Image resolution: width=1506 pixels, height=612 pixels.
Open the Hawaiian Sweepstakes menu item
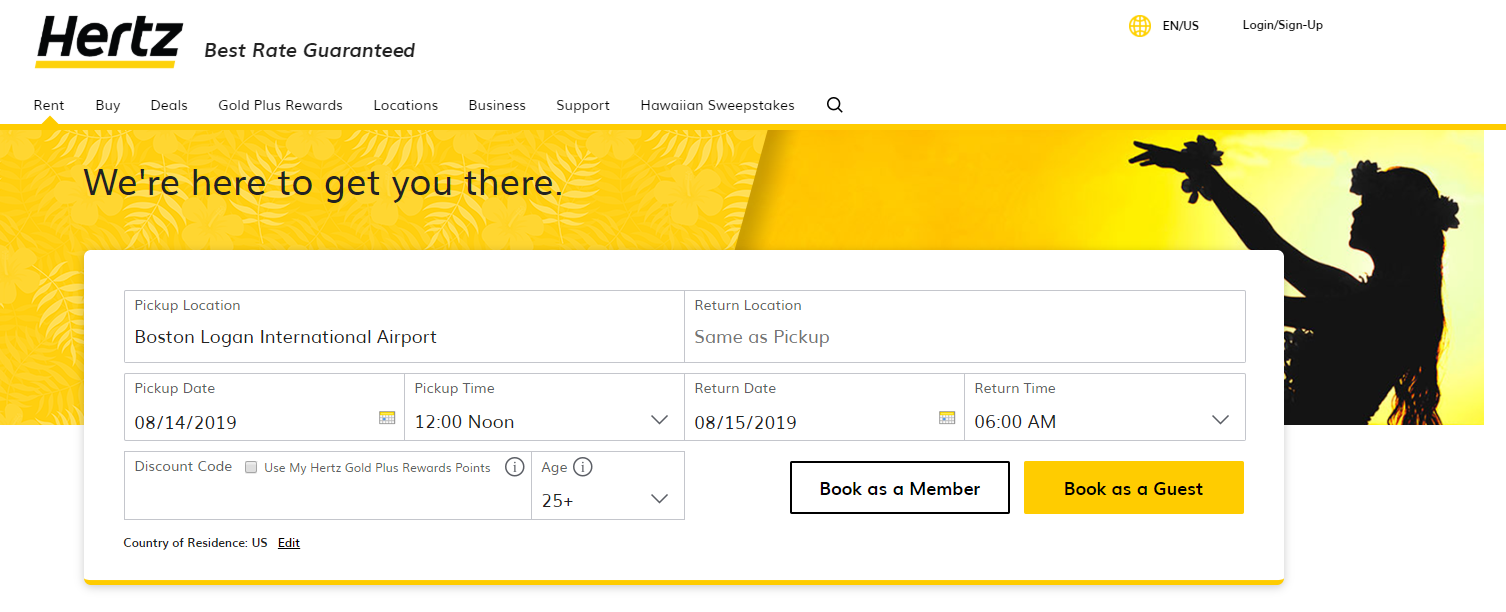point(718,105)
